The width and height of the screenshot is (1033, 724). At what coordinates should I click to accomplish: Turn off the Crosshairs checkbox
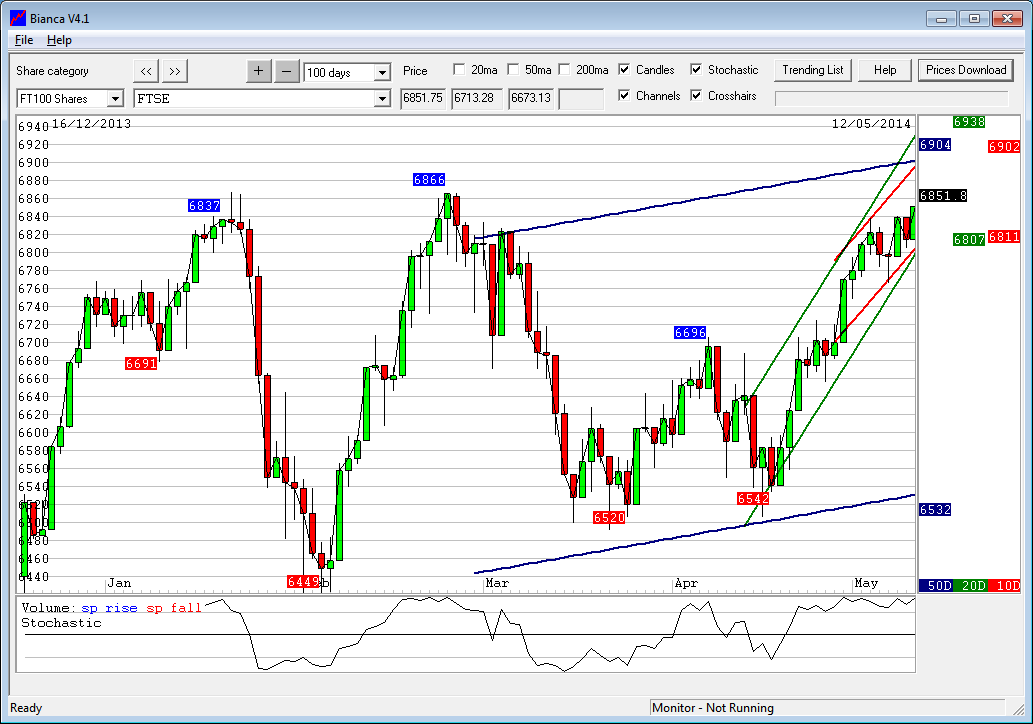[x=696, y=96]
